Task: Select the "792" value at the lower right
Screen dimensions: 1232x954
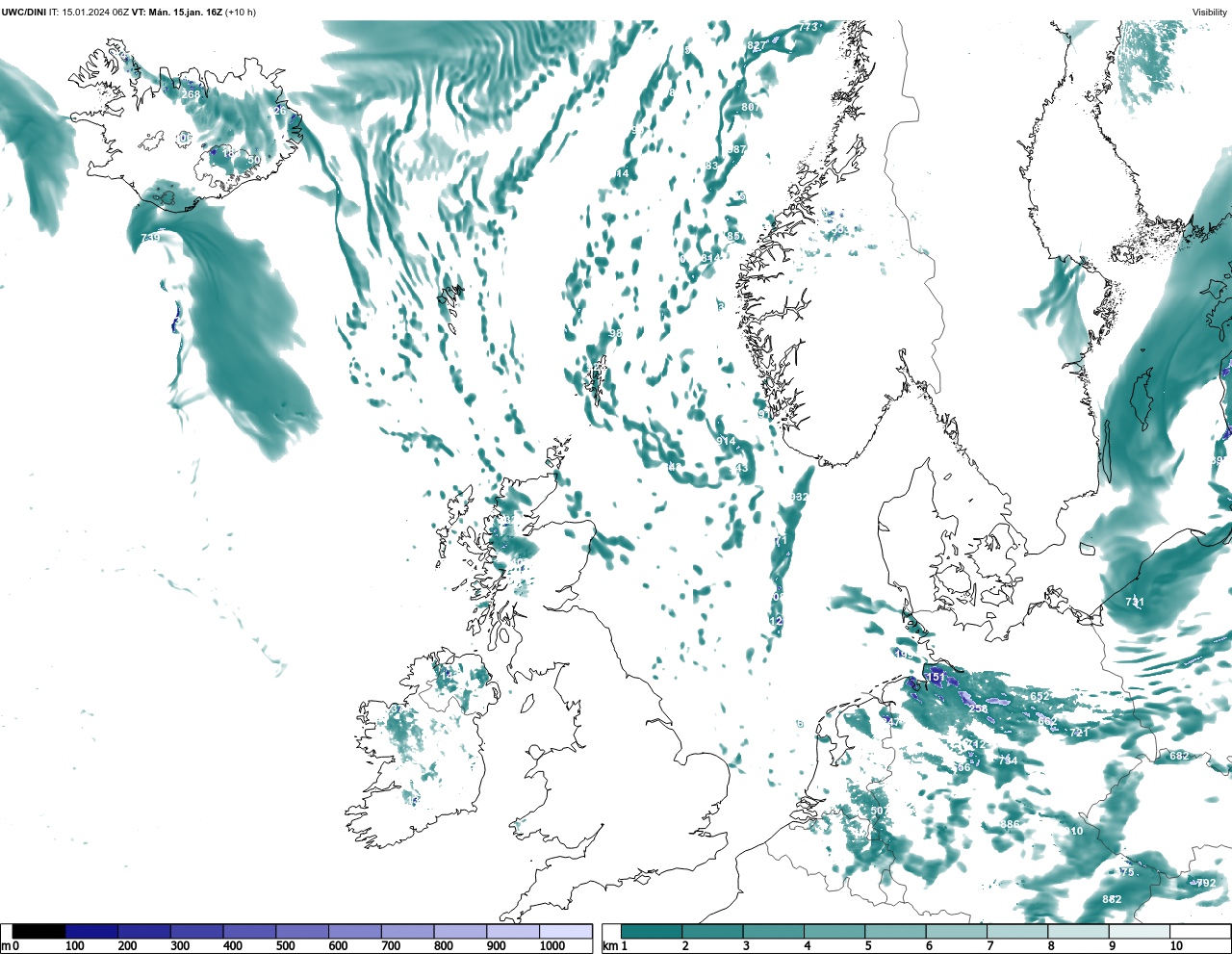Action: coord(1206,883)
